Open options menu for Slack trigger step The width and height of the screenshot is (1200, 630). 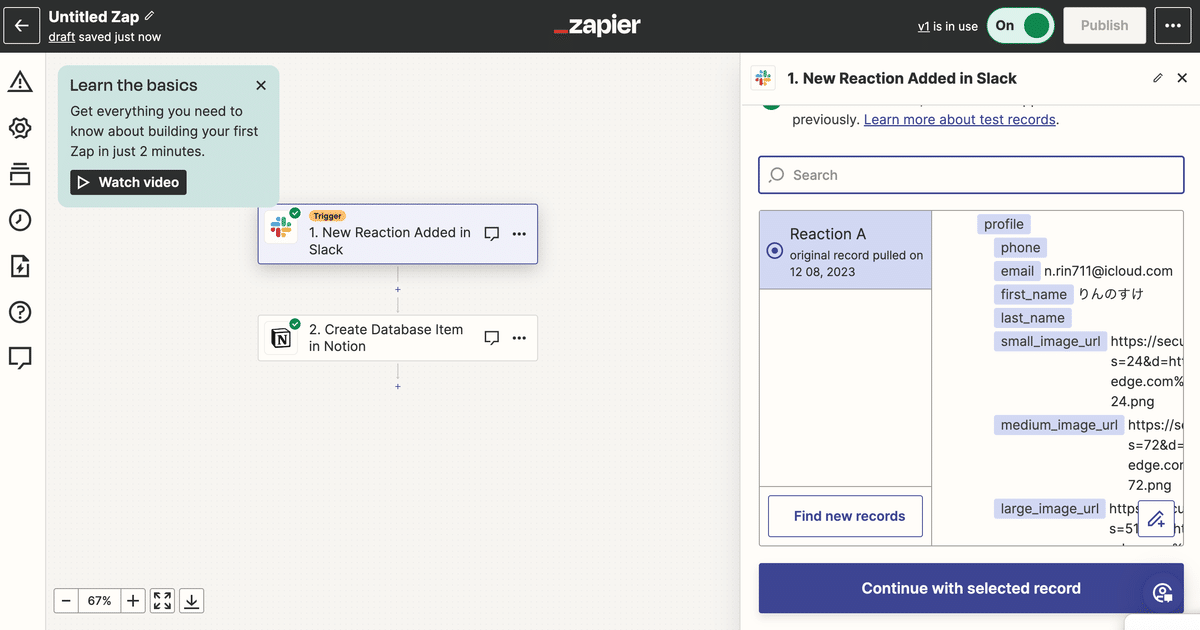coord(519,234)
